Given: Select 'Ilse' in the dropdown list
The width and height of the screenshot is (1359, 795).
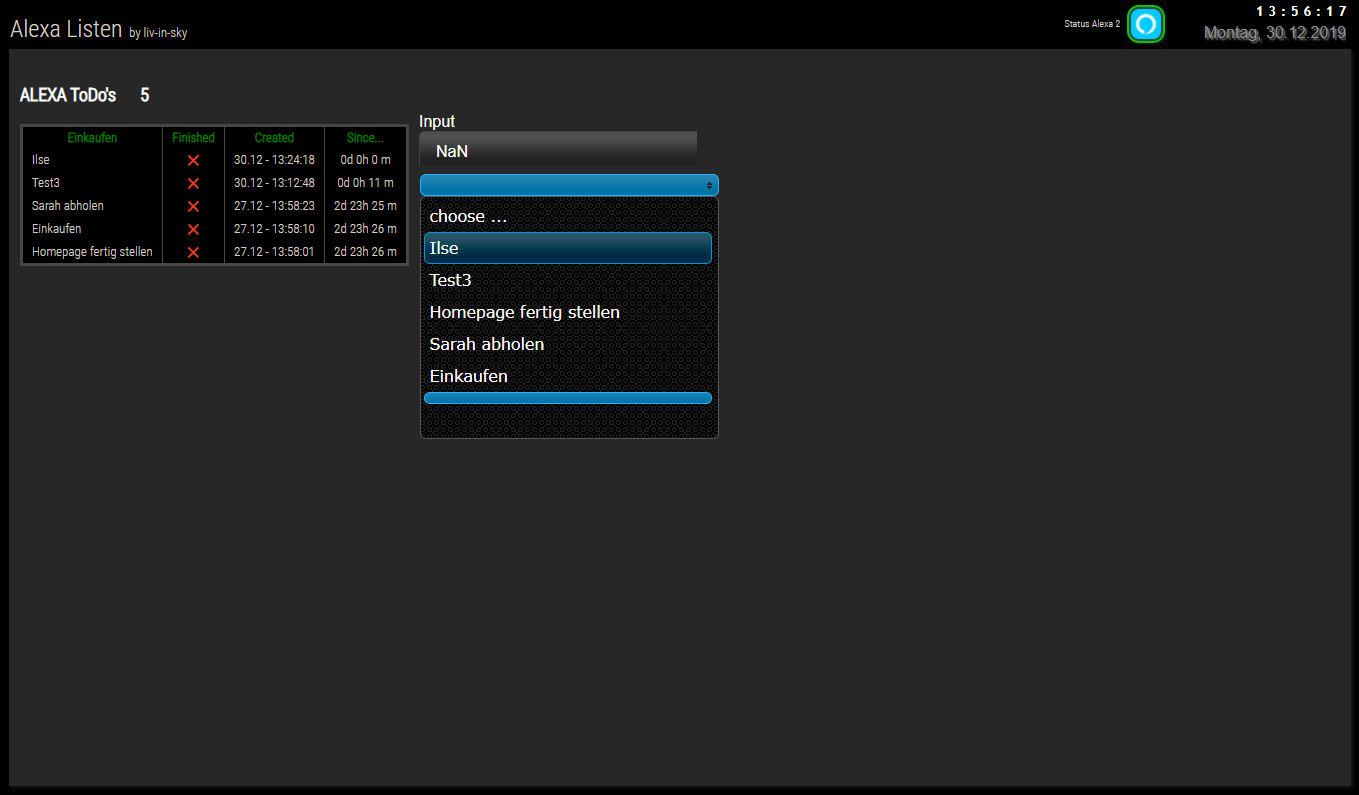Looking at the screenshot, I should click(x=568, y=248).
